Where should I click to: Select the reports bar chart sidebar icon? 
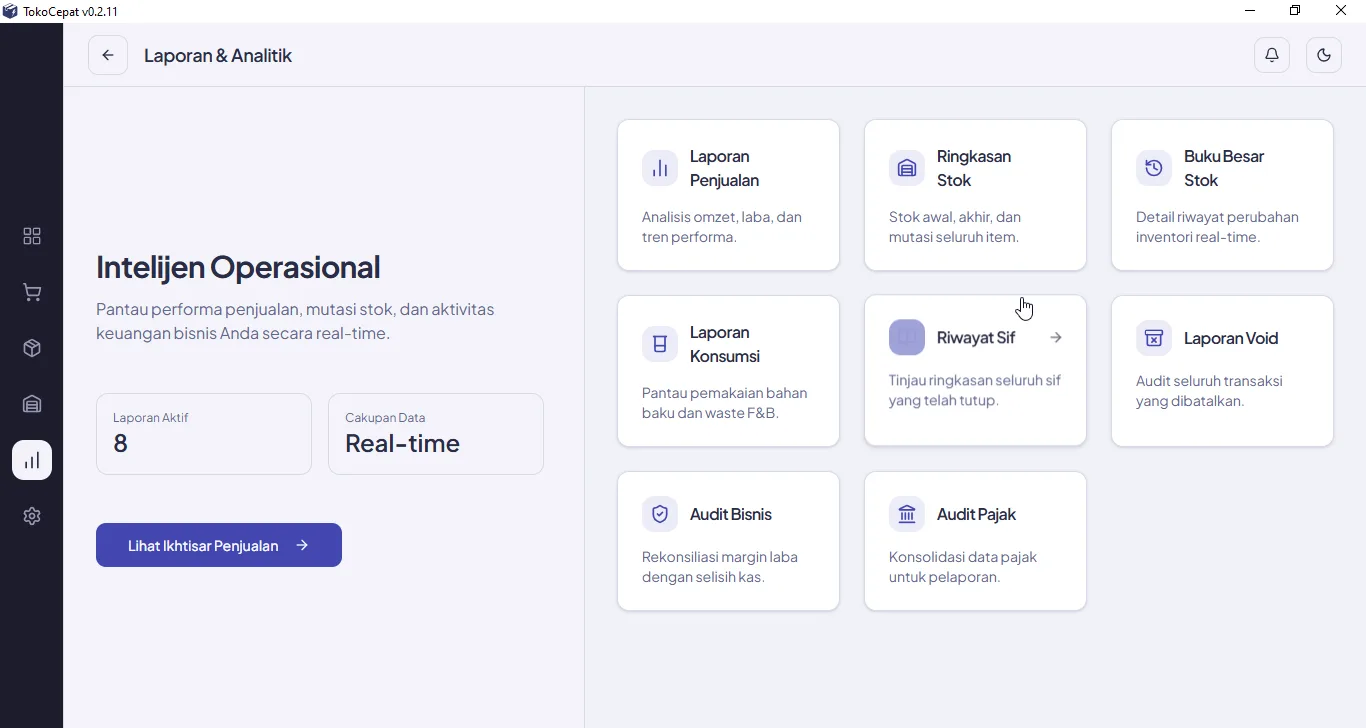32,460
